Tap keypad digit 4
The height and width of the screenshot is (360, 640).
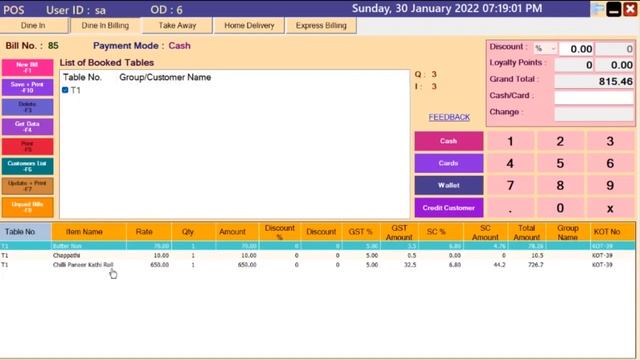pyautogui.click(x=510, y=163)
